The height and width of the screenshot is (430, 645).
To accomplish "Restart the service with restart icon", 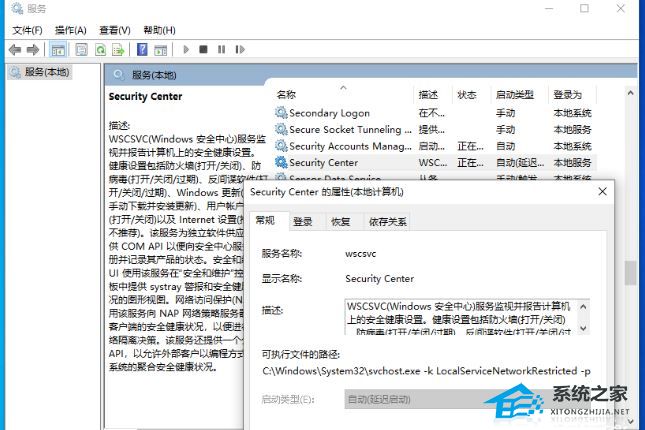I will coord(240,50).
